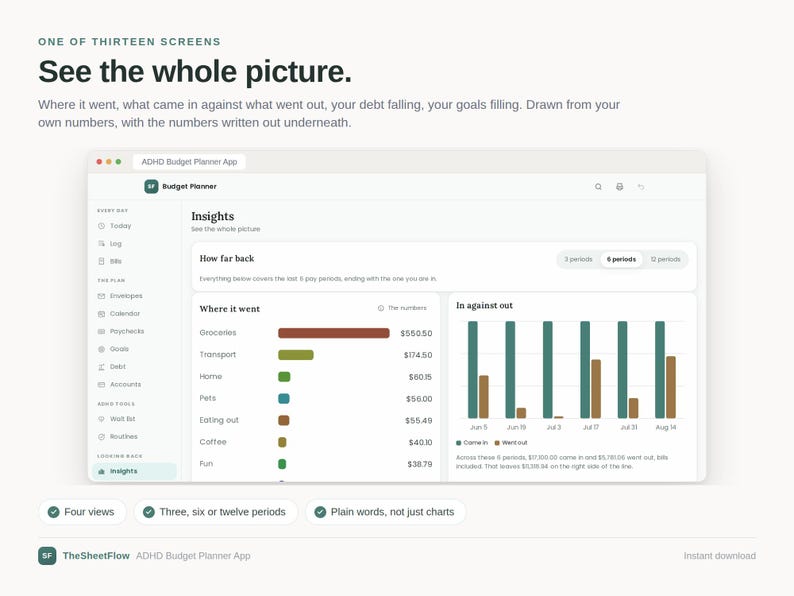
Task: Open Envelopes via its envelope icon
Action: pyautogui.click(x=101, y=296)
